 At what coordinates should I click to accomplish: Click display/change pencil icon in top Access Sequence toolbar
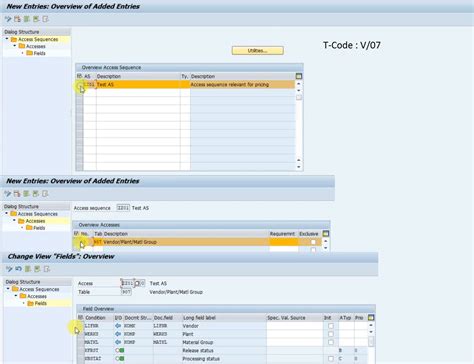[x=8, y=19]
